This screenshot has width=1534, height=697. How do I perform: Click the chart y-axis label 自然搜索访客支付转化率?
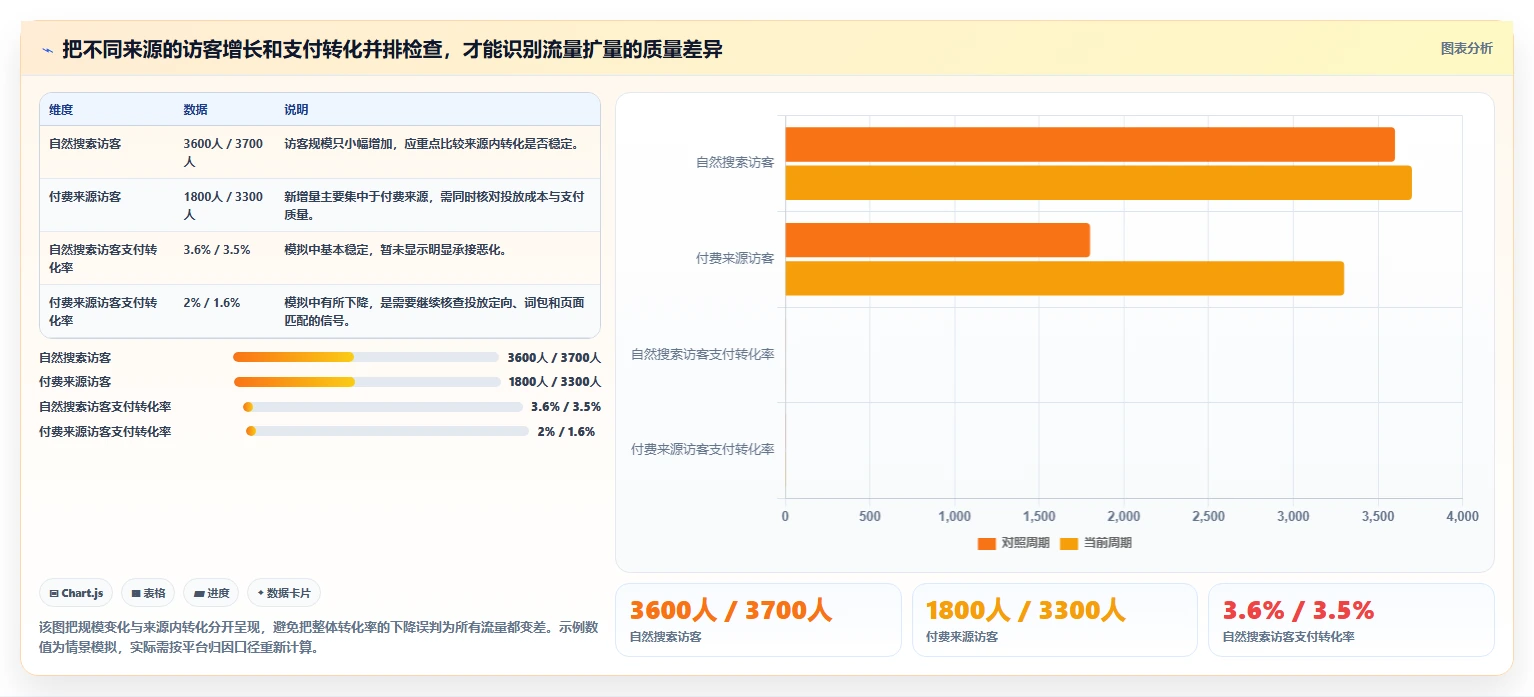pos(703,354)
